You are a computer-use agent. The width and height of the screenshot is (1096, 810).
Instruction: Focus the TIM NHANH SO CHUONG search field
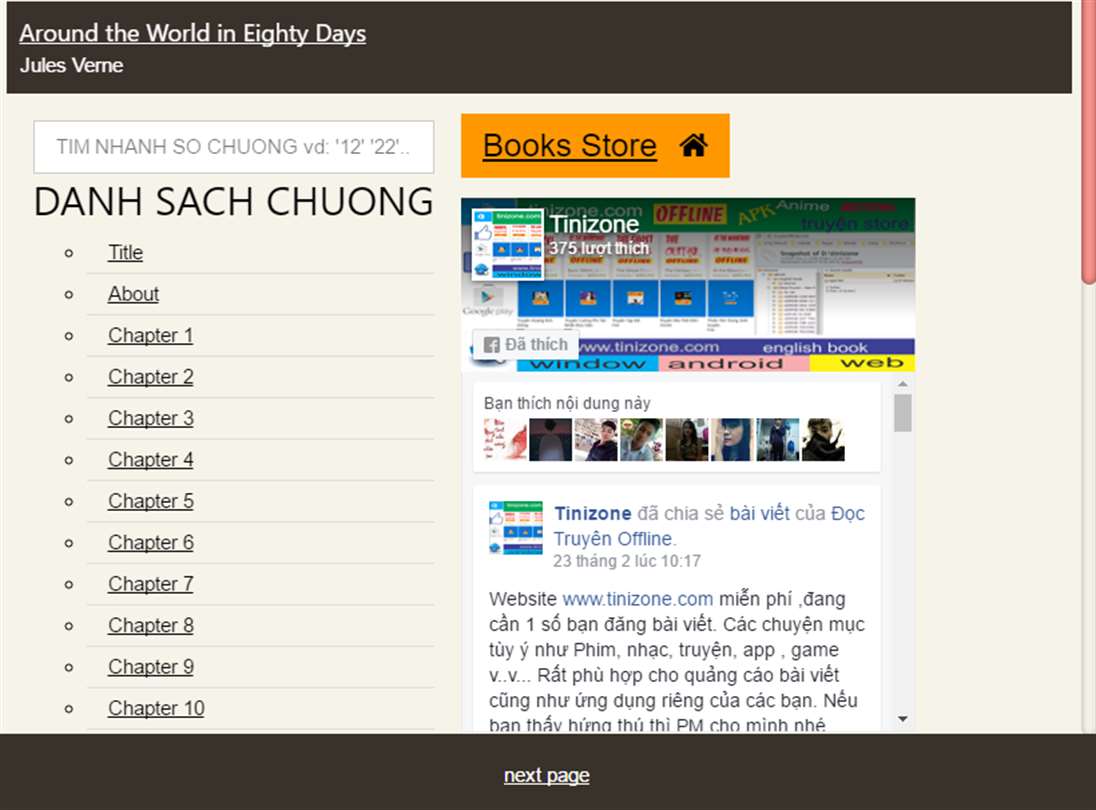coord(233,147)
